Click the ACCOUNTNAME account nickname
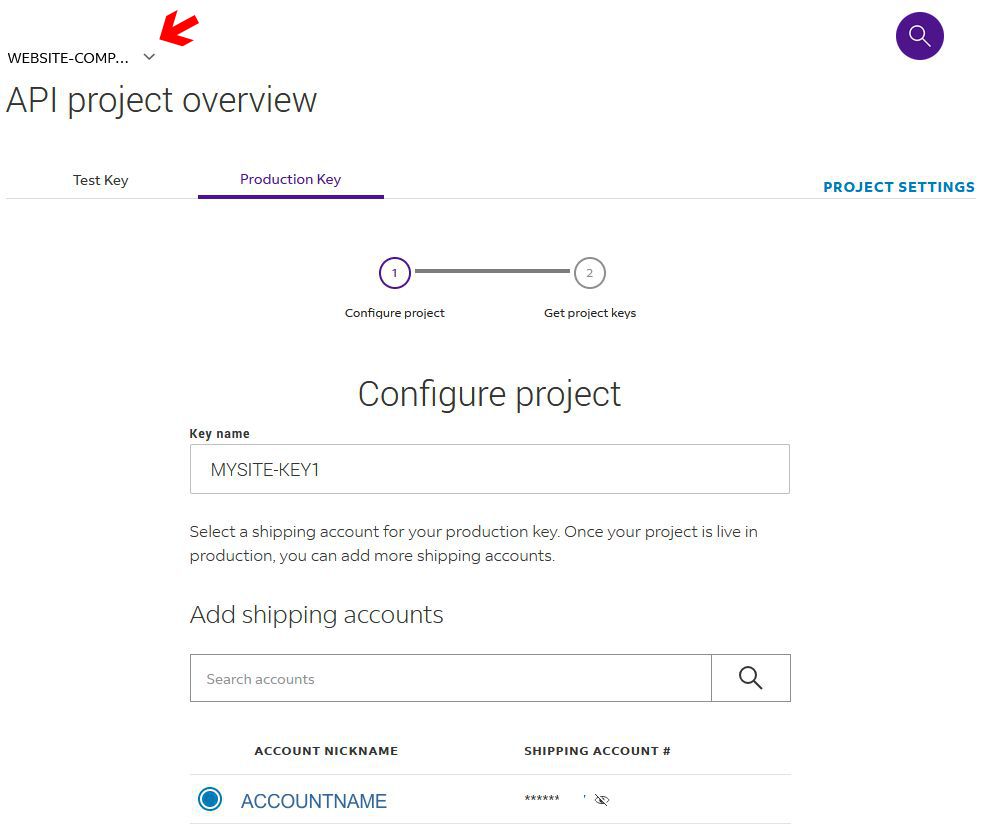 313,801
